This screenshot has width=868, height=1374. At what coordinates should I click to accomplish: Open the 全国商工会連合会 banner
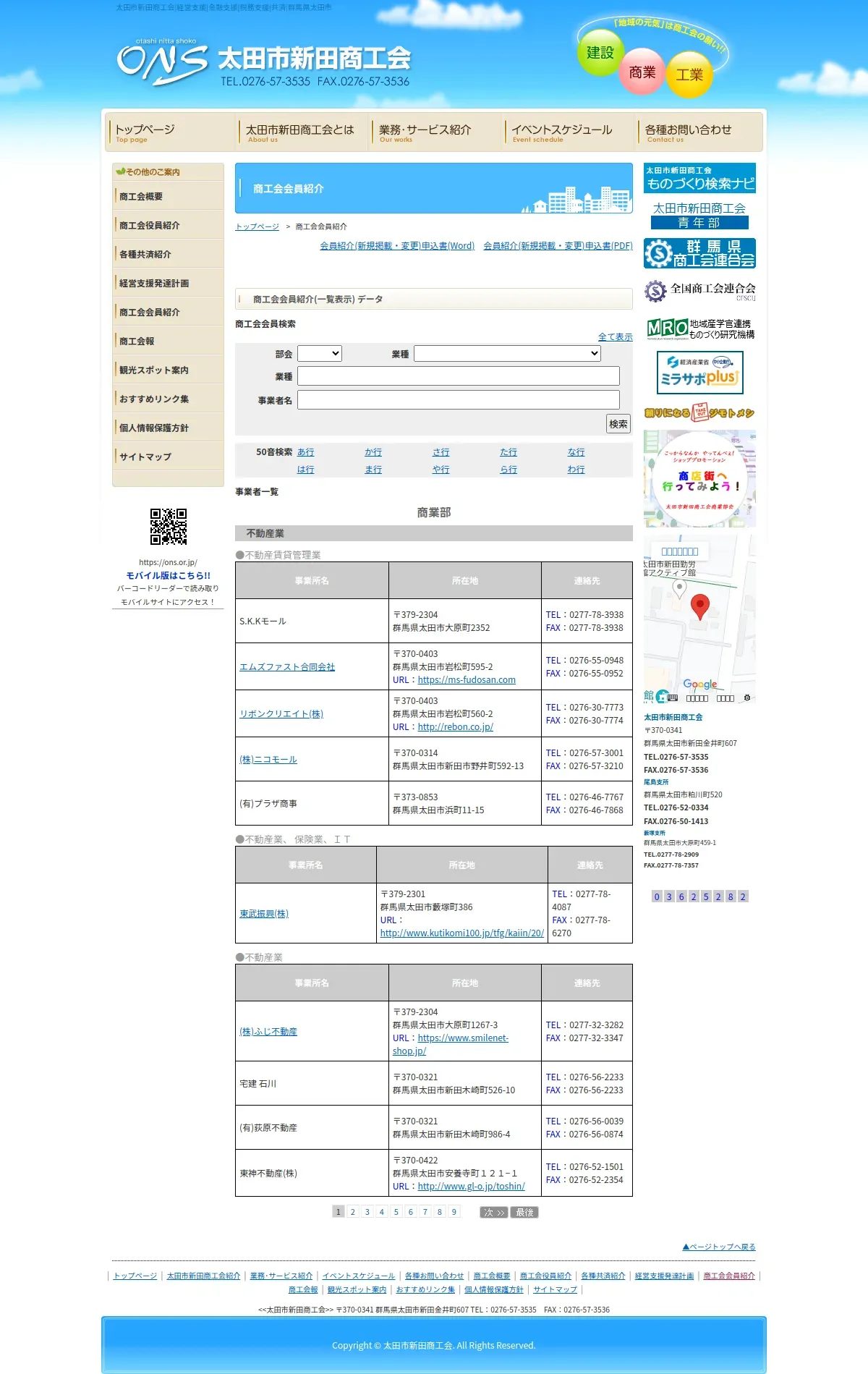[699, 291]
